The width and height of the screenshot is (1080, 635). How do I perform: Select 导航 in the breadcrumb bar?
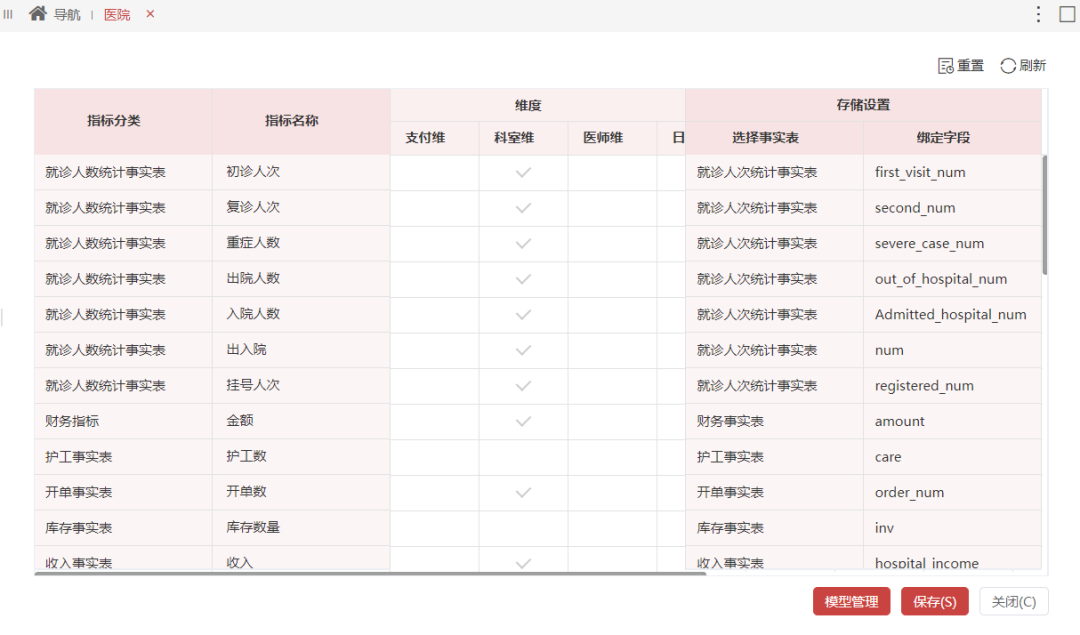pyautogui.click(x=66, y=15)
